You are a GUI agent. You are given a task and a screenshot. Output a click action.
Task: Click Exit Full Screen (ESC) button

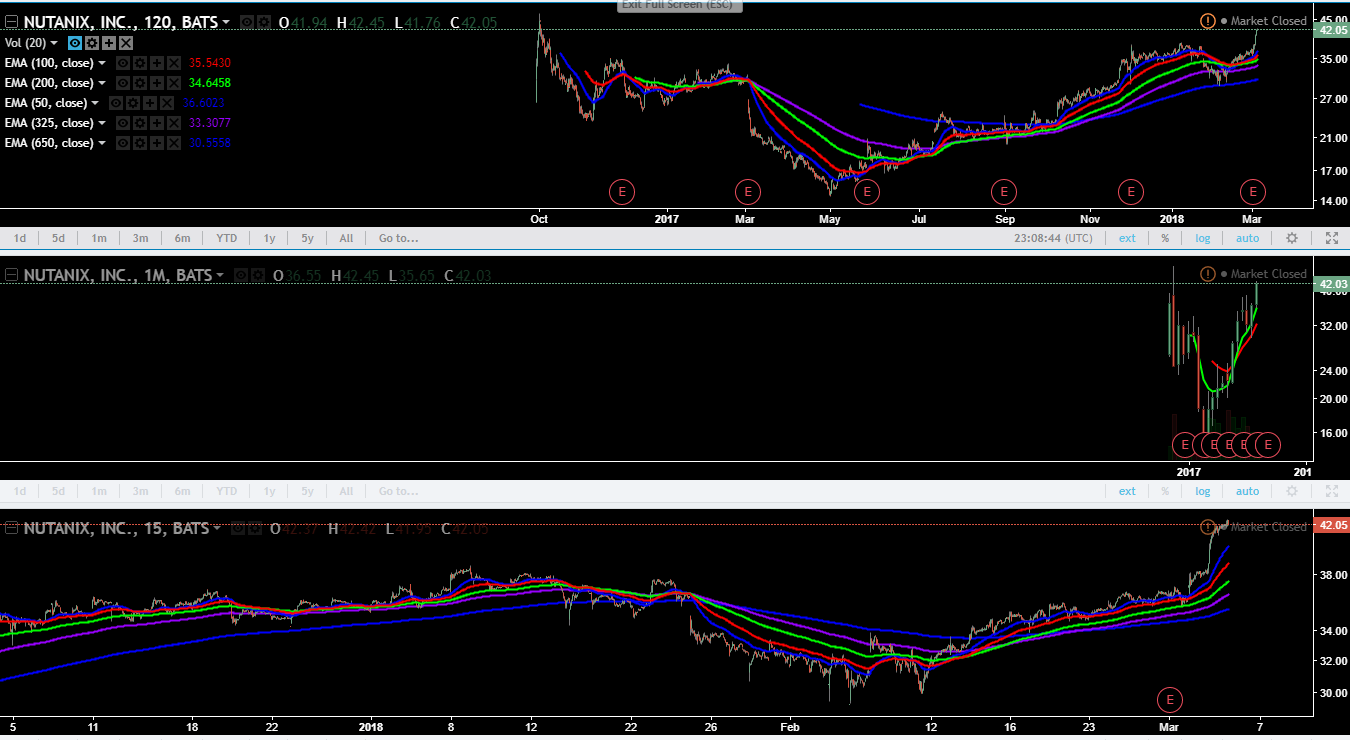click(678, 5)
